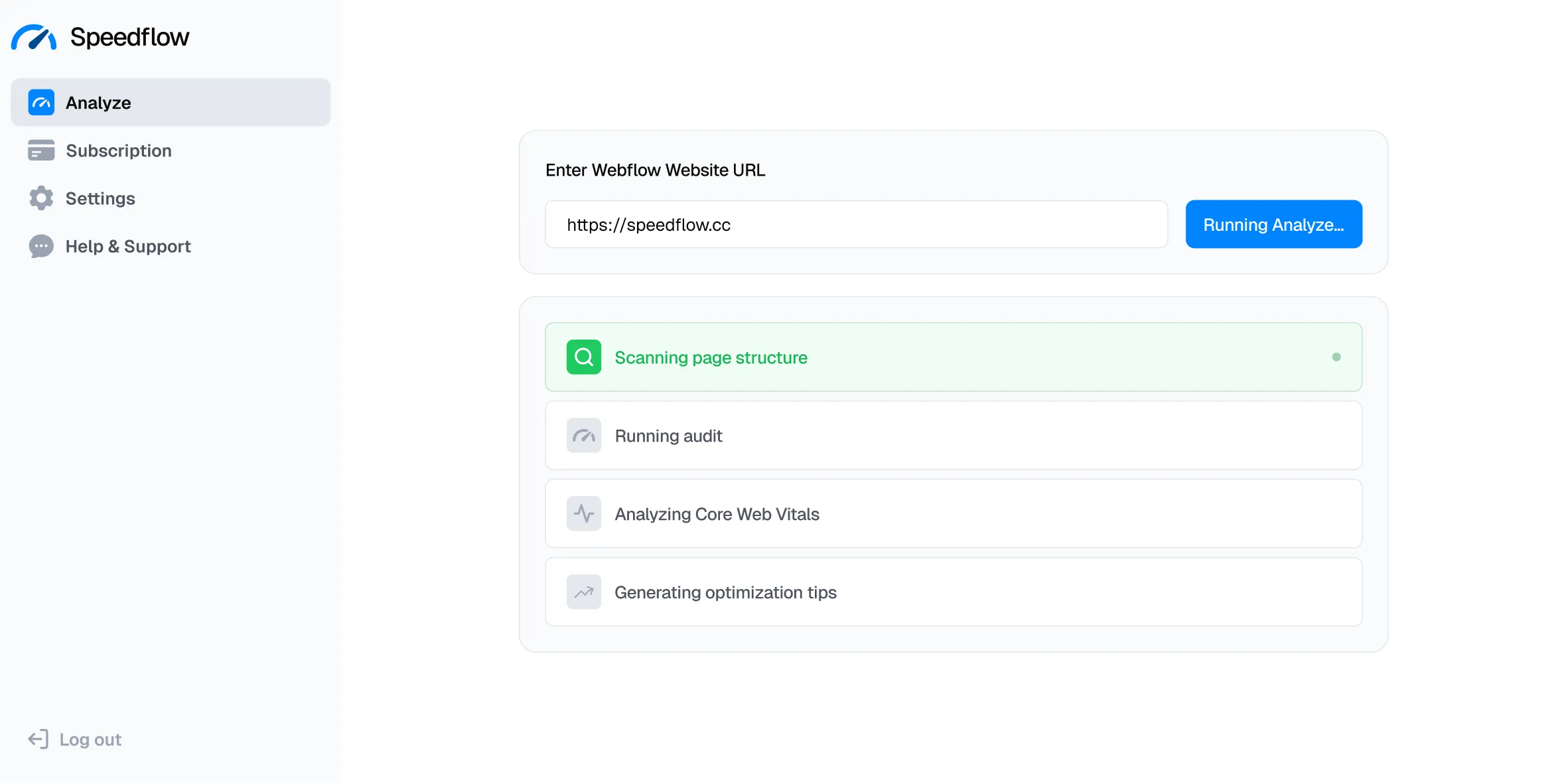The width and height of the screenshot is (1566, 784).
Task: Click the Generating optimization tips row
Action: coord(953,592)
